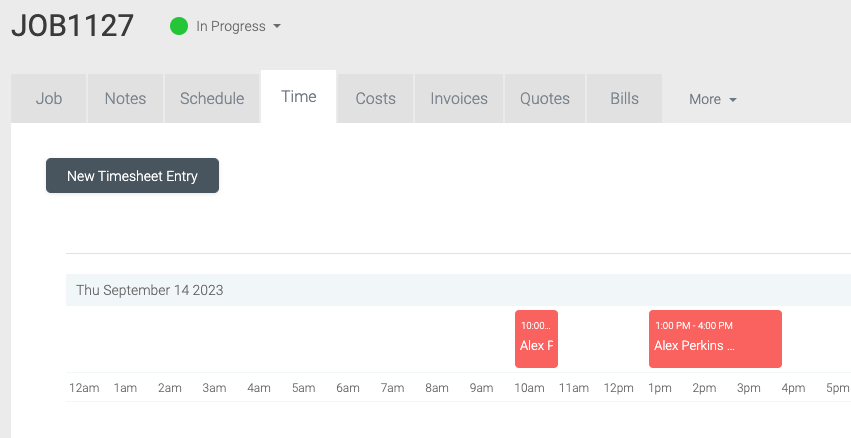Click the 12pm marker on the time axis
851x438 pixels.
click(619, 388)
